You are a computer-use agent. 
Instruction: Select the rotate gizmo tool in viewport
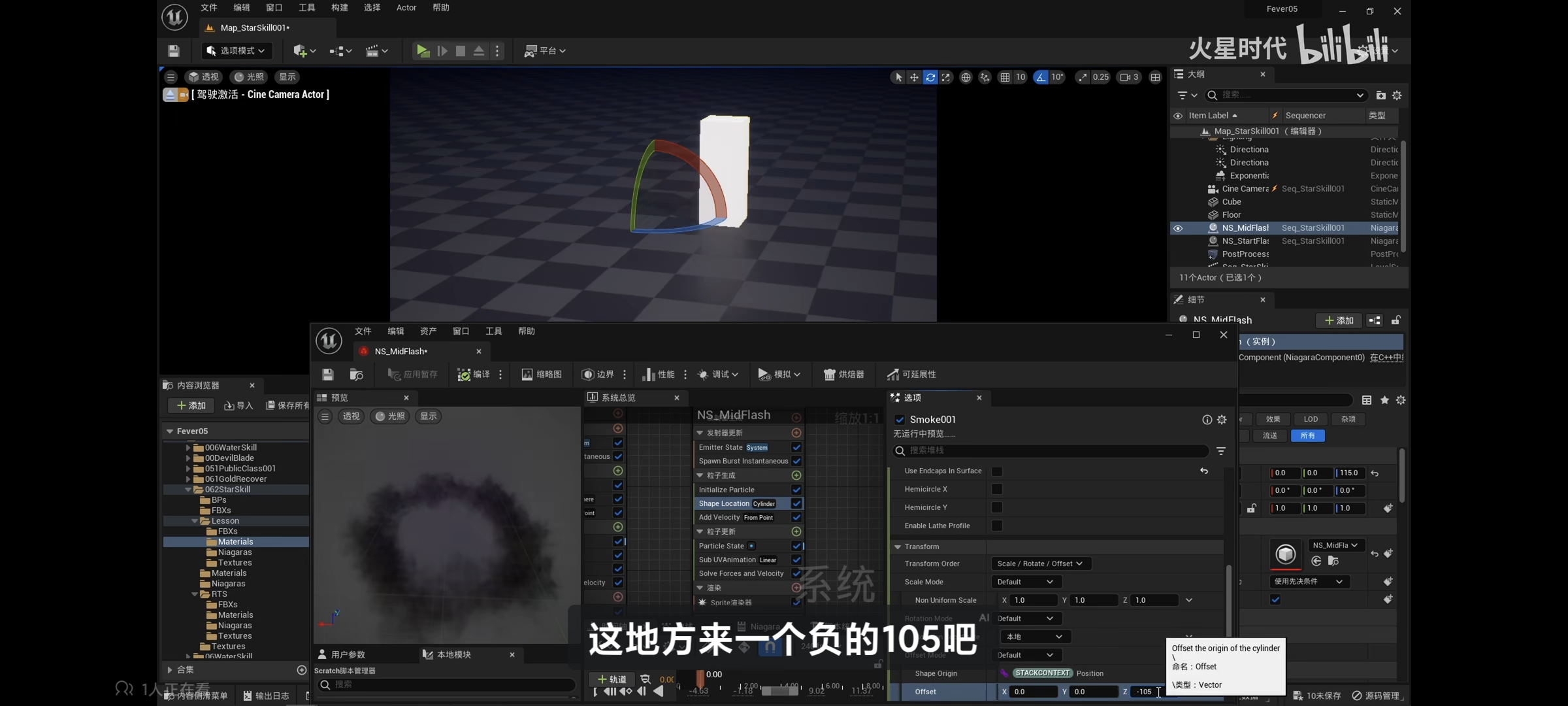coord(930,77)
